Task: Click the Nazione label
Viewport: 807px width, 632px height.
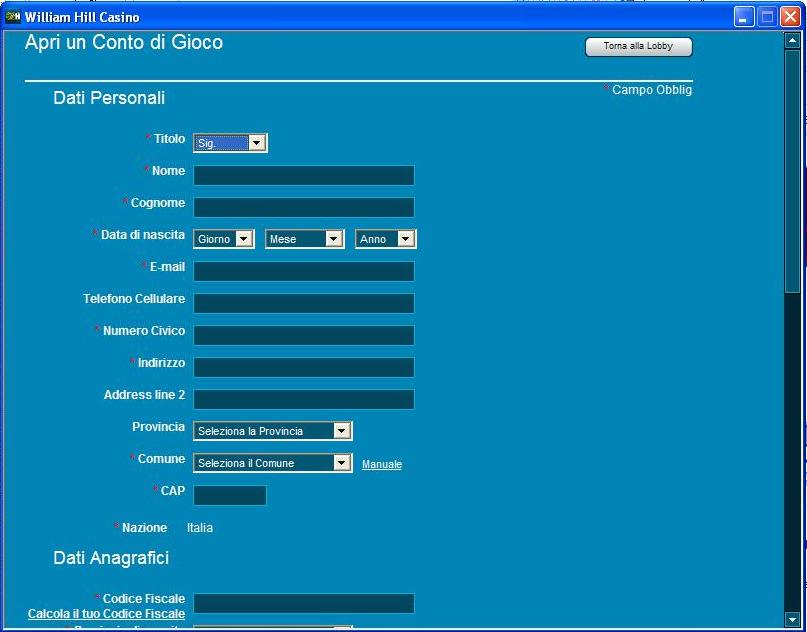Action: coord(144,528)
